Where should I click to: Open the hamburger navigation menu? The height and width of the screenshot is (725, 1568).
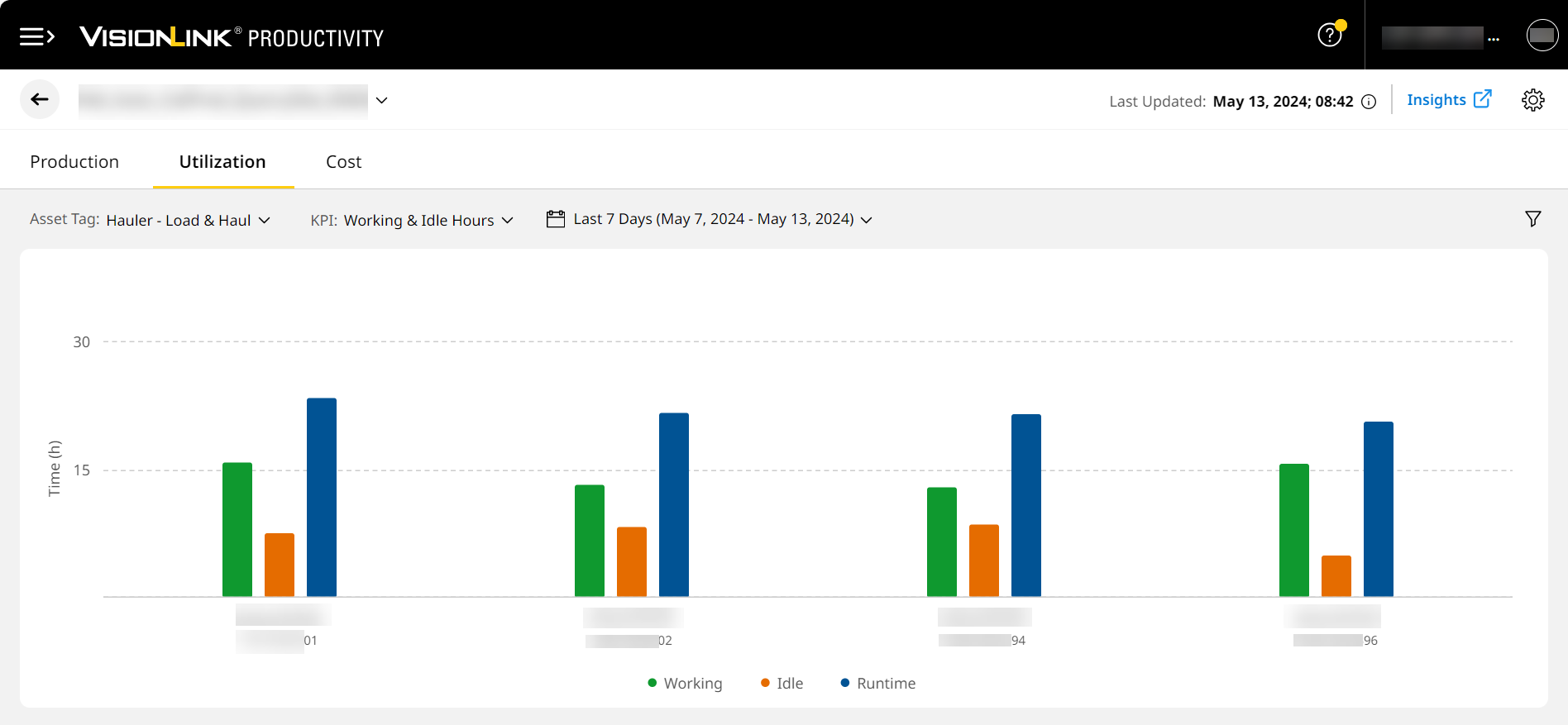click(x=36, y=36)
